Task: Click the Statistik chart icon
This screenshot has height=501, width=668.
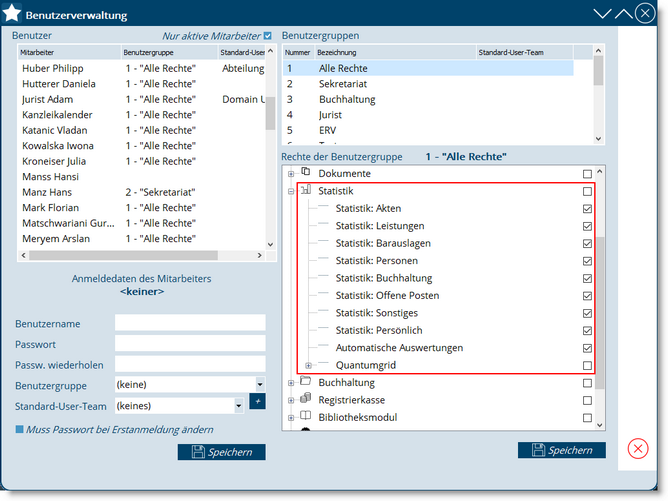Action: pos(306,190)
